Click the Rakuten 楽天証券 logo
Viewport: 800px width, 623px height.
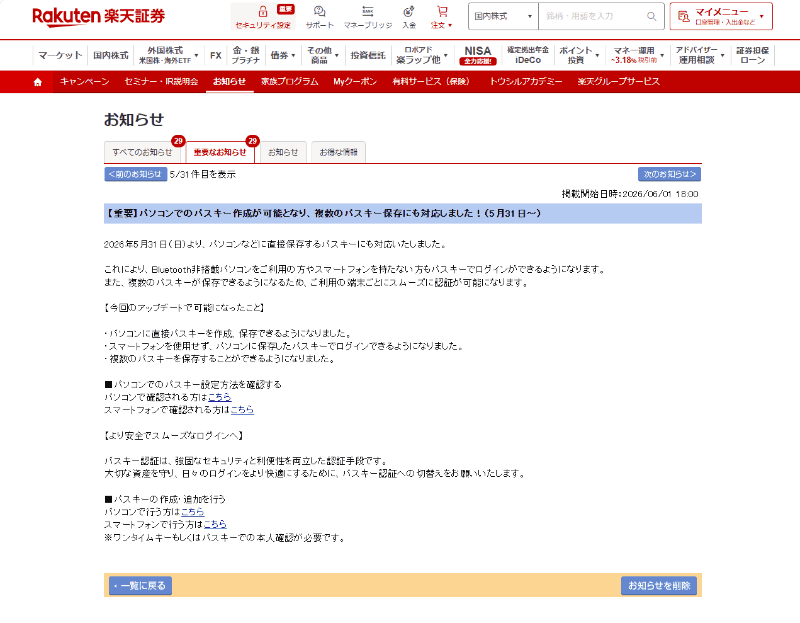tap(98, 16)
